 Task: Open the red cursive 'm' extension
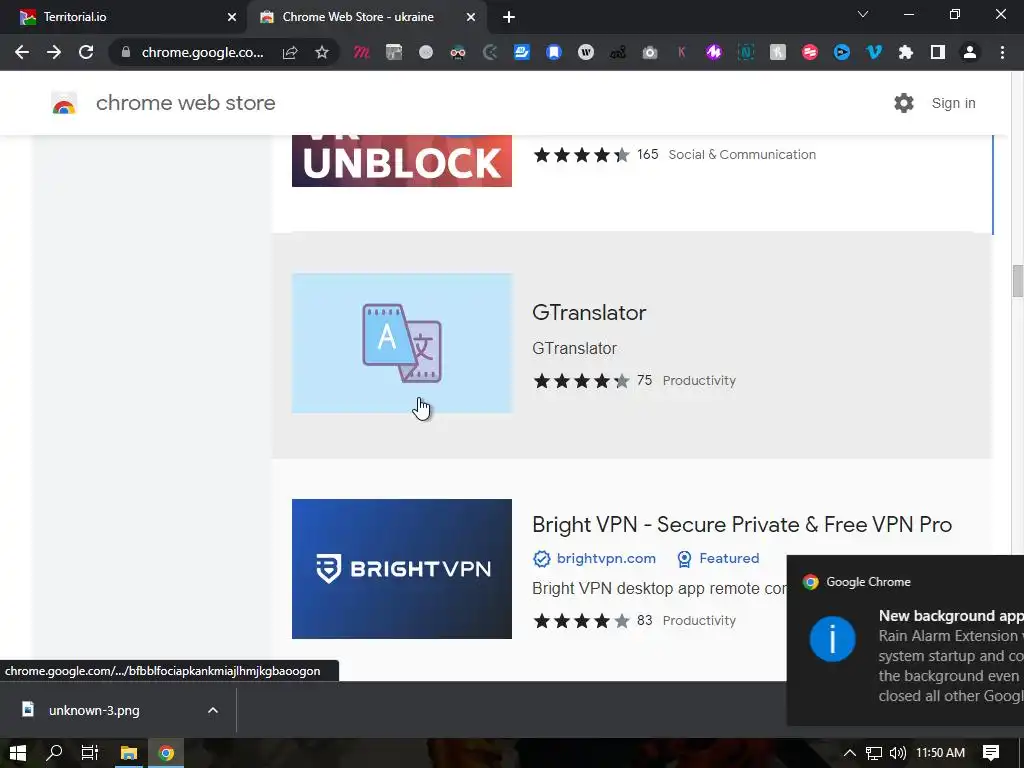[361, 52]
